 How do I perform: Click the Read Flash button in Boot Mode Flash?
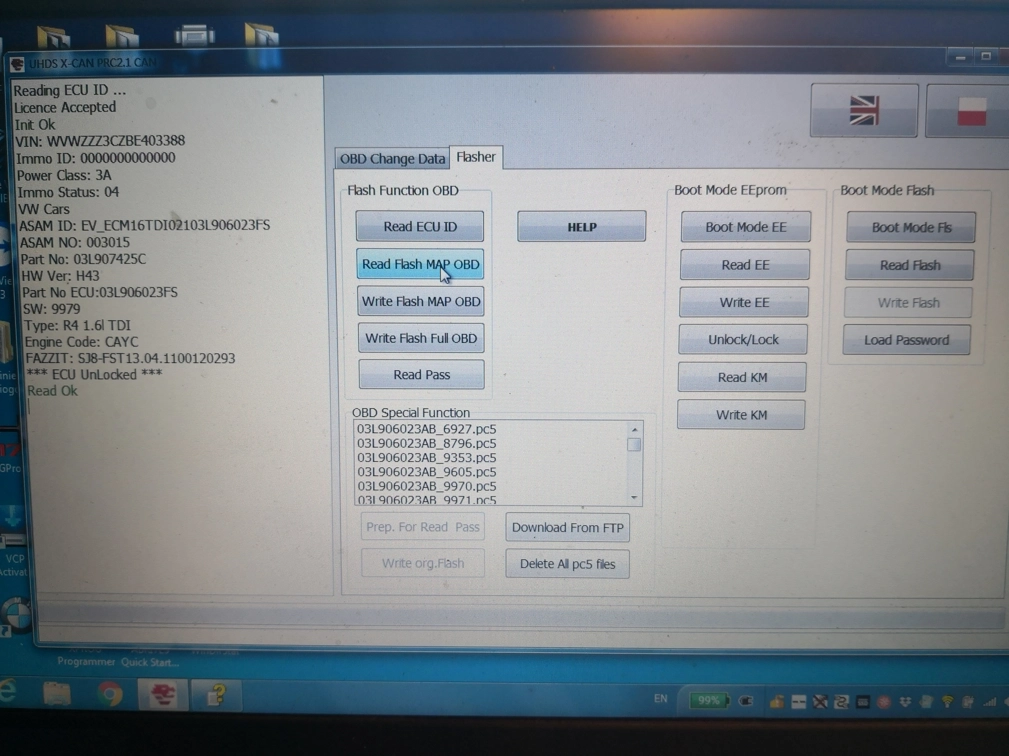click(x=910, y=265)
